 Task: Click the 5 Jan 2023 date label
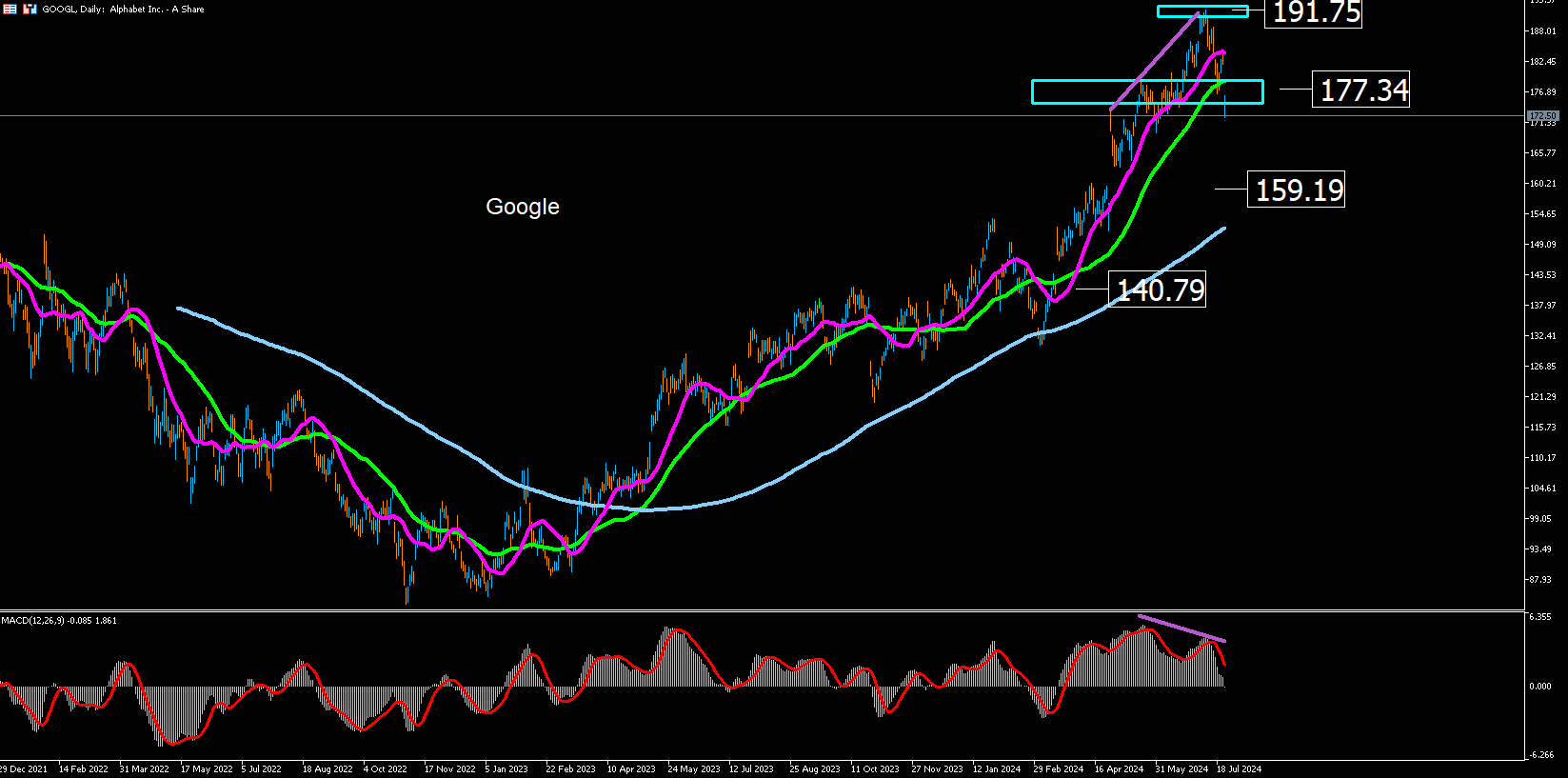(x=506, y=768)
